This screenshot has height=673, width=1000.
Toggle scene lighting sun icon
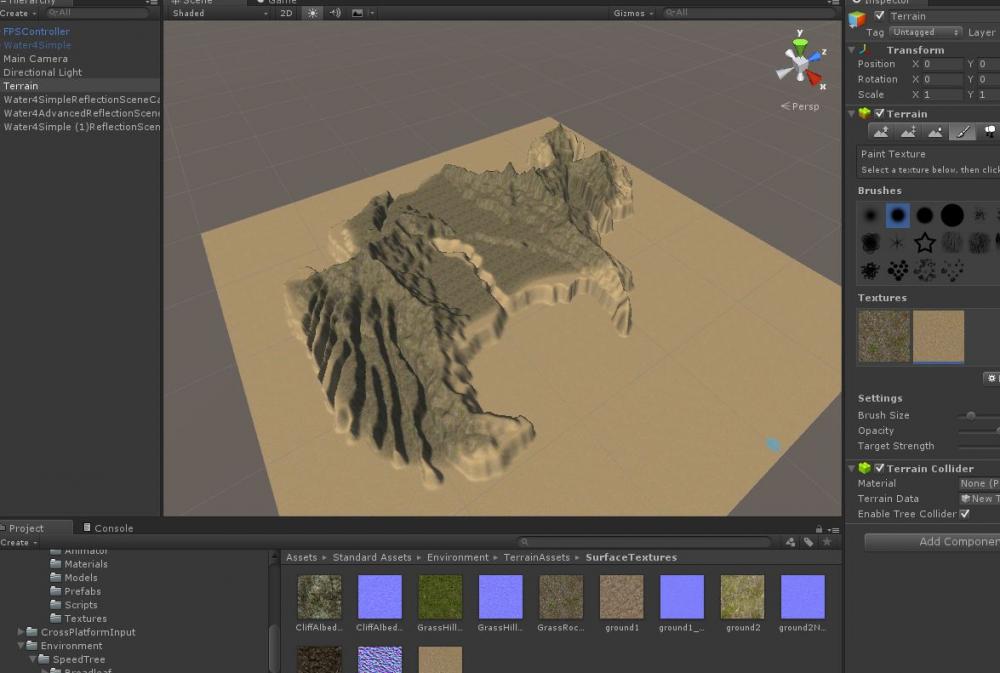(313, 13)
